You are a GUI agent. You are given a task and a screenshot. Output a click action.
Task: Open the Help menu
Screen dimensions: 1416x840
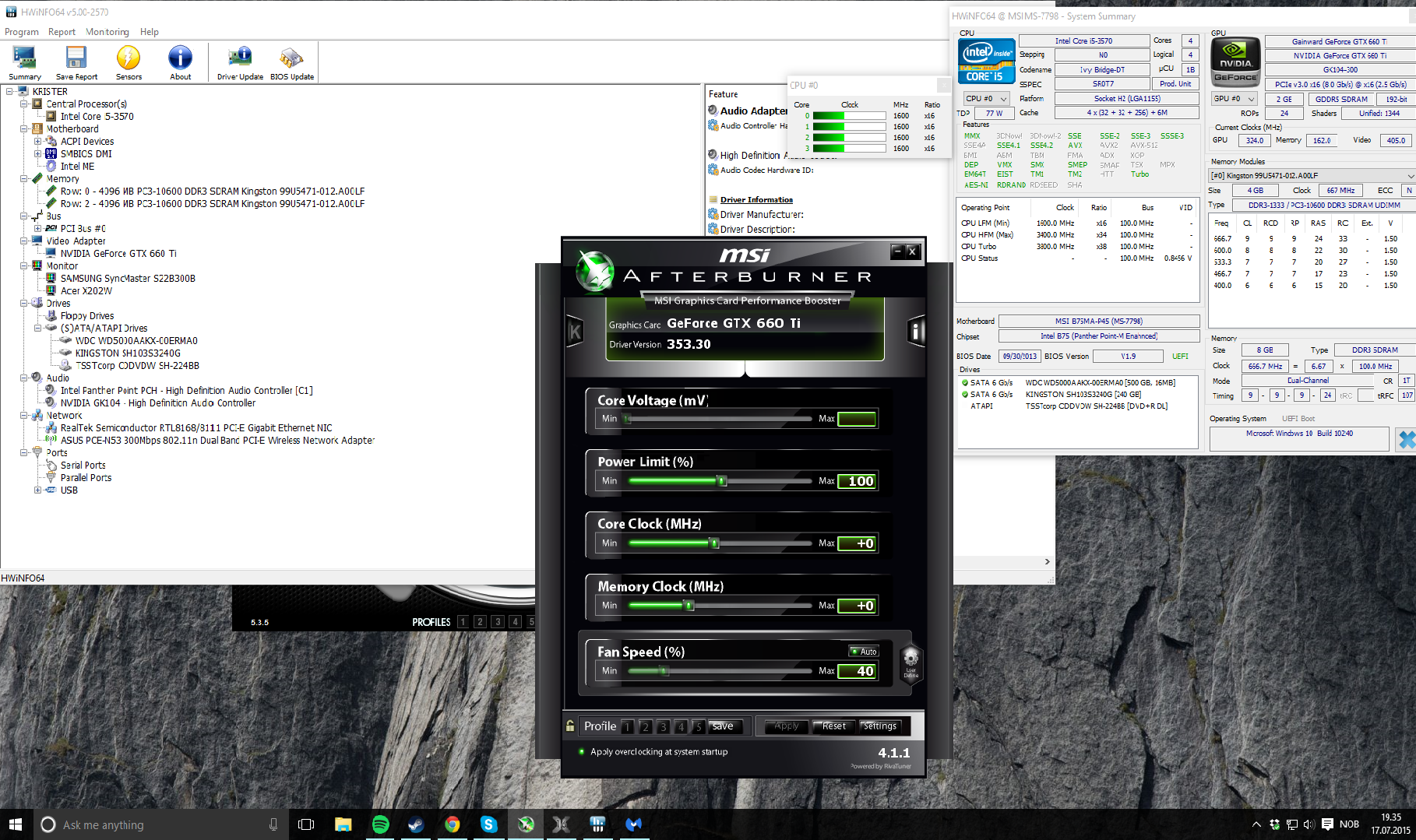coord(150,32)
